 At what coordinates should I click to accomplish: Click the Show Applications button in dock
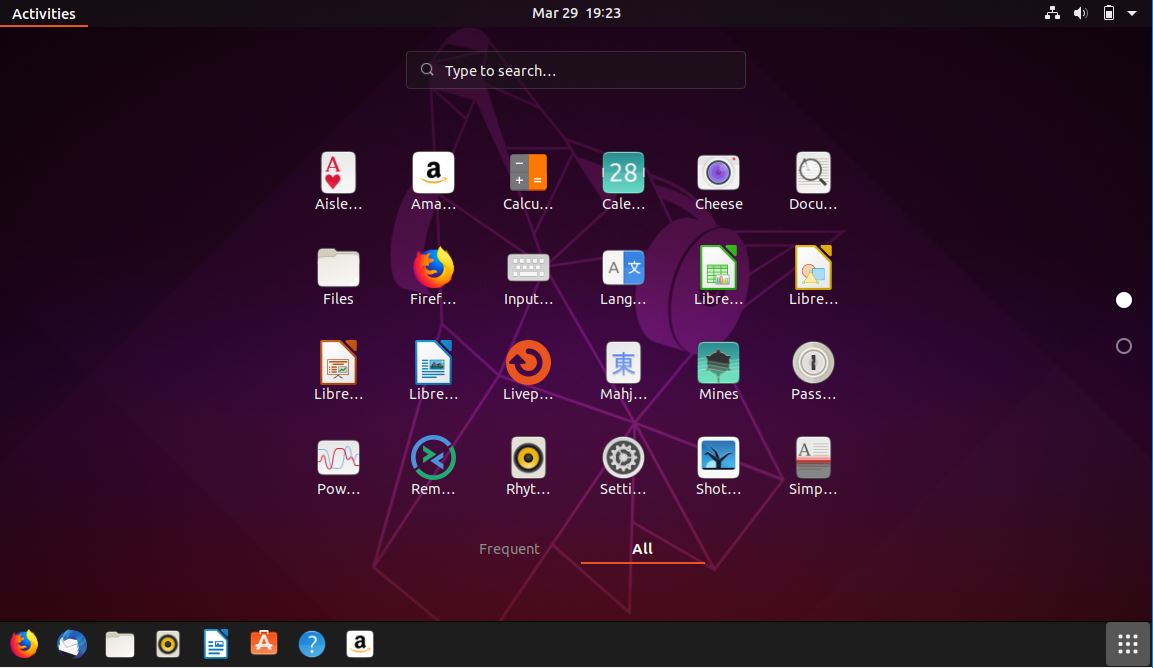click(x=1127, y=643)
